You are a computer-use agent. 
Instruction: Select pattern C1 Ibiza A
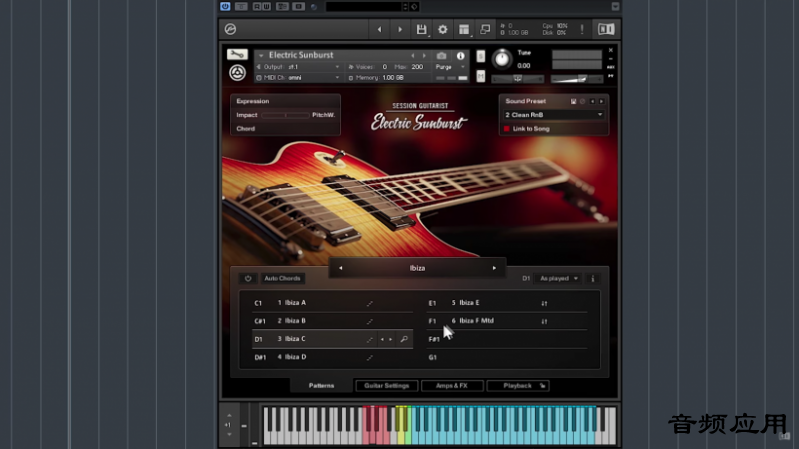[x=332, y=303]
